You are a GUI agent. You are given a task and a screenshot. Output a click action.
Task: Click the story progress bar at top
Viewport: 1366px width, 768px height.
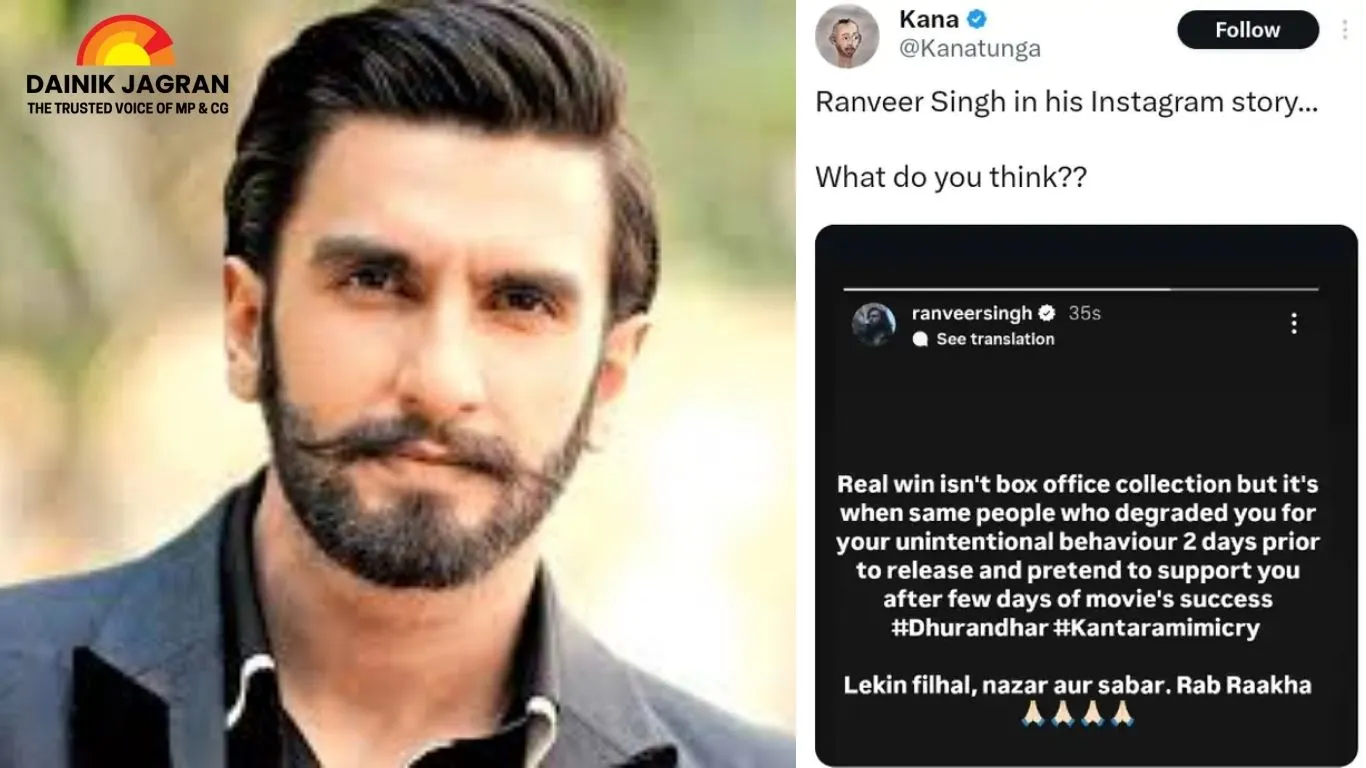click(x=1080, y=290)
